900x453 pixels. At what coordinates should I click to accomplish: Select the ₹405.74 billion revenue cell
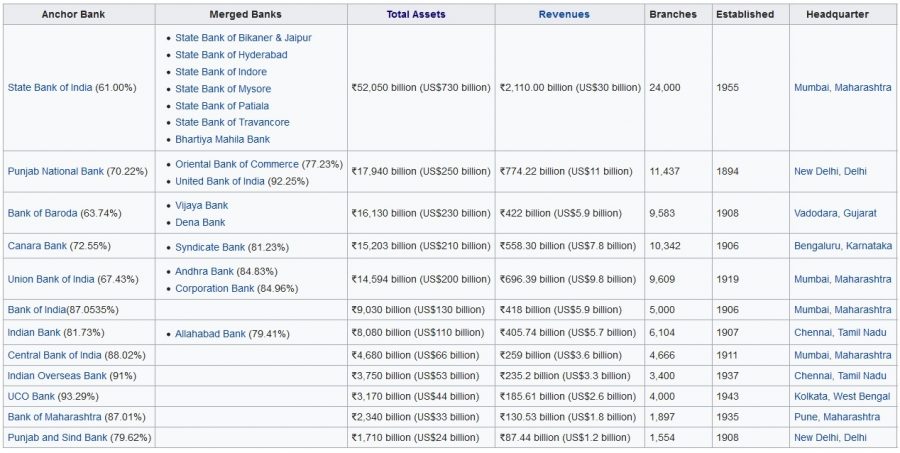pyautogui.click(x=568, y=332)
